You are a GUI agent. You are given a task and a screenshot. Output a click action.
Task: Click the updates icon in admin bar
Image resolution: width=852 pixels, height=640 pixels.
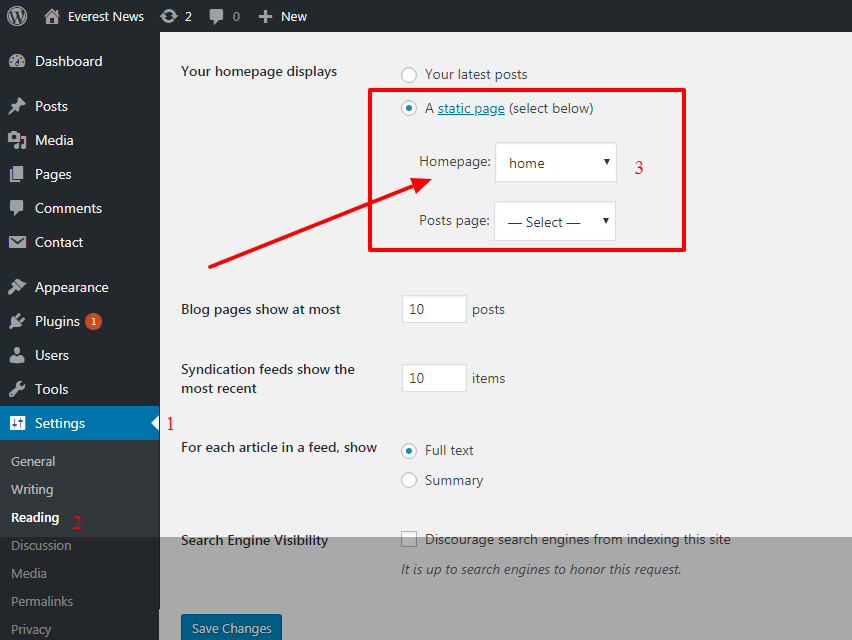[x=169, y=16]
